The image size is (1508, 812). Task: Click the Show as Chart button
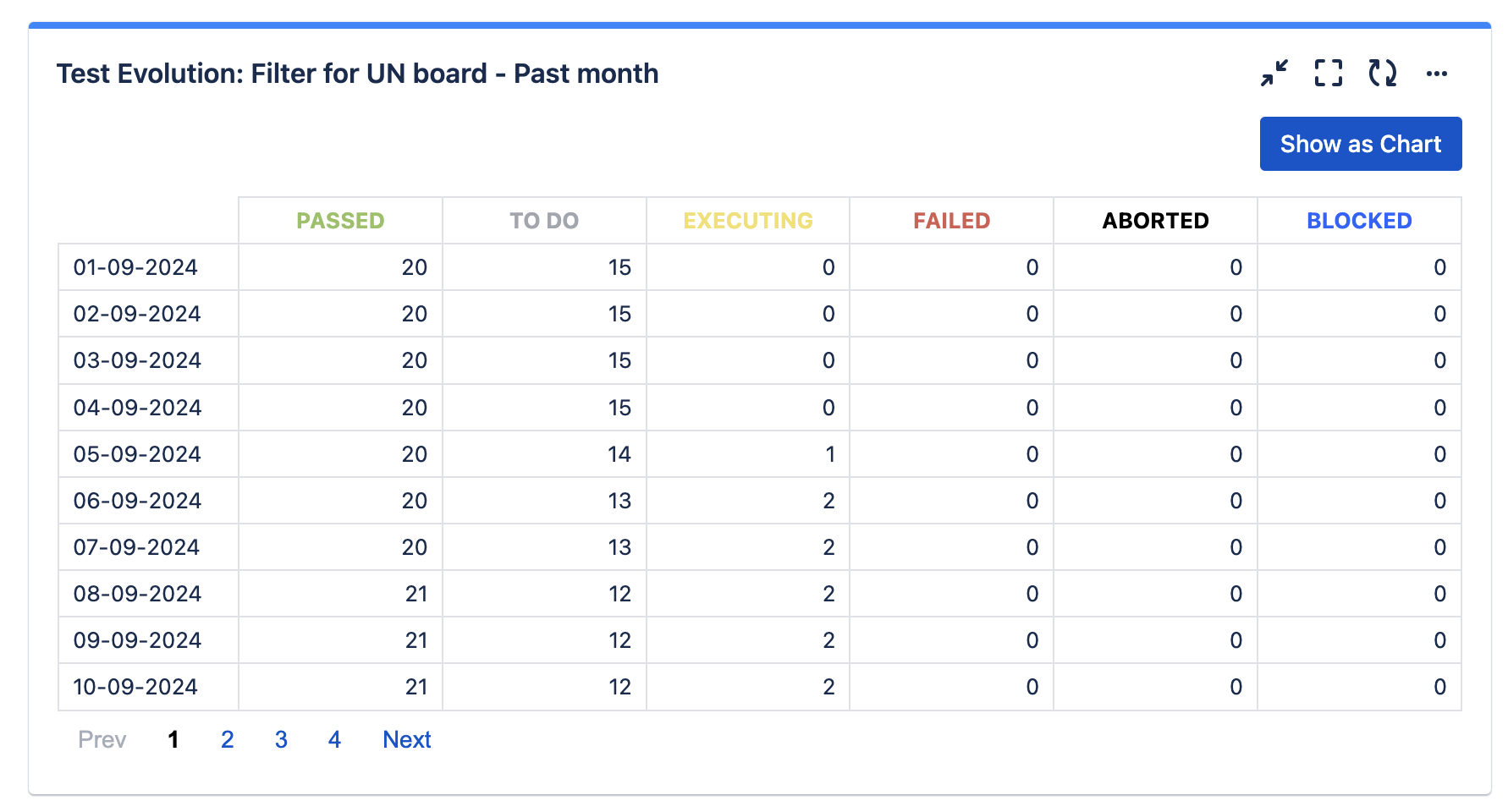pos(1361,144)
